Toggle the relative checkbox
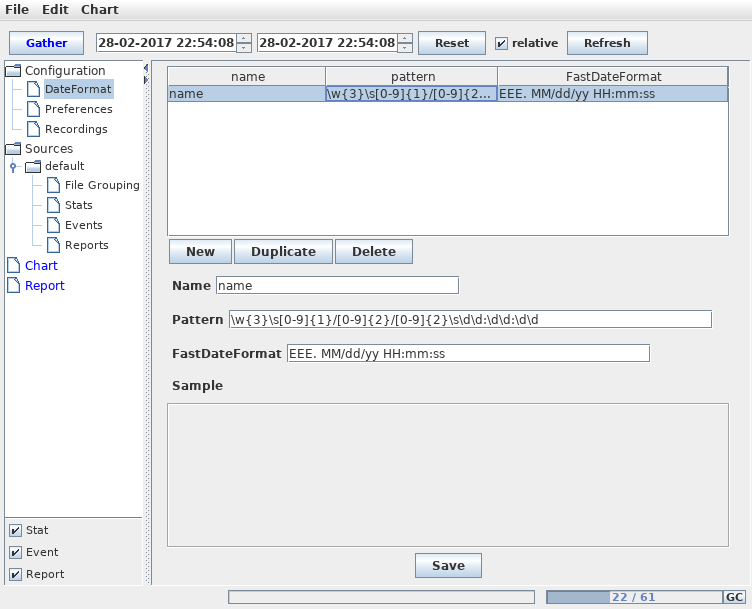Image resolution: width=752 pixels, height=609 pixels. 501,43
